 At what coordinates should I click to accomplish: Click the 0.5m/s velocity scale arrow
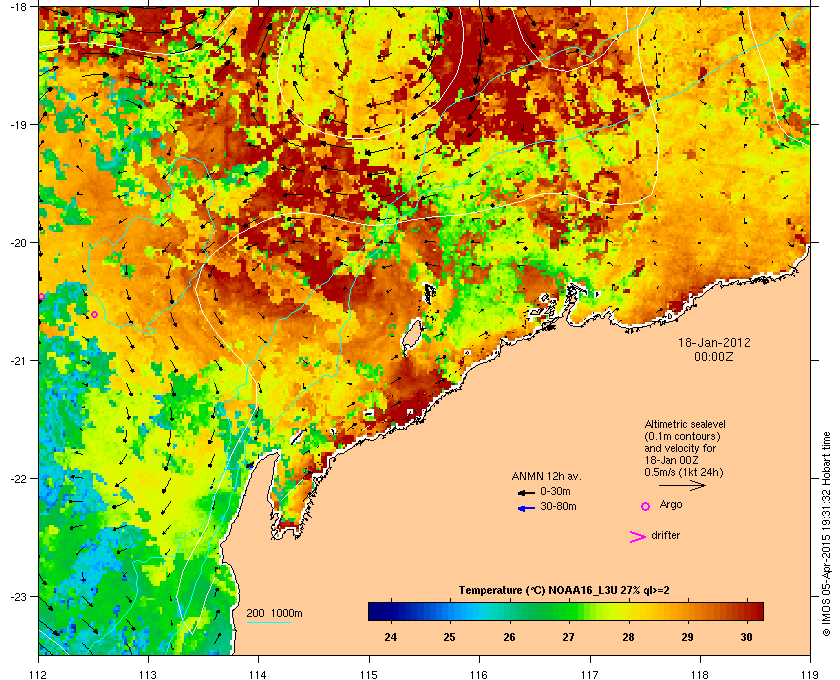[682, 485]
